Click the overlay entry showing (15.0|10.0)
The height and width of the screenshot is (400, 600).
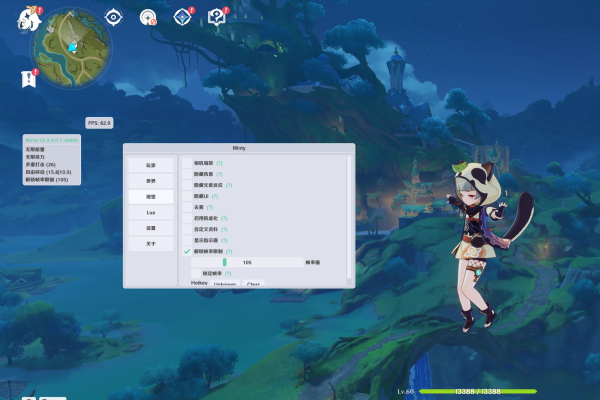(x=48, y=172)
